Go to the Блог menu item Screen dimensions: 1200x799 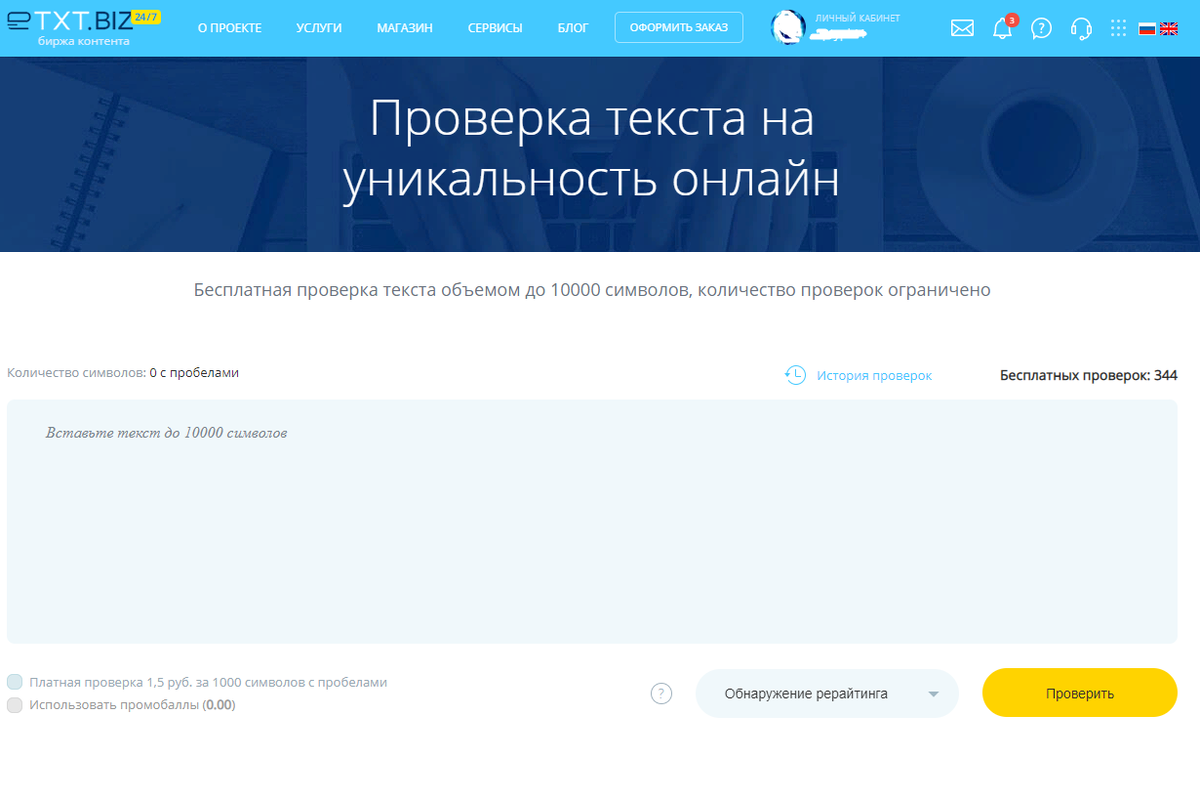pos(572,28)
